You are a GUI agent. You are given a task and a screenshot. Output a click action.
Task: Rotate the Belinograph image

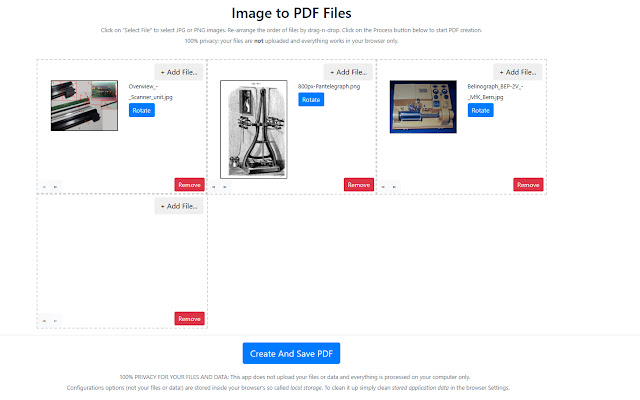pyautogui.click(x=480, y=111)
